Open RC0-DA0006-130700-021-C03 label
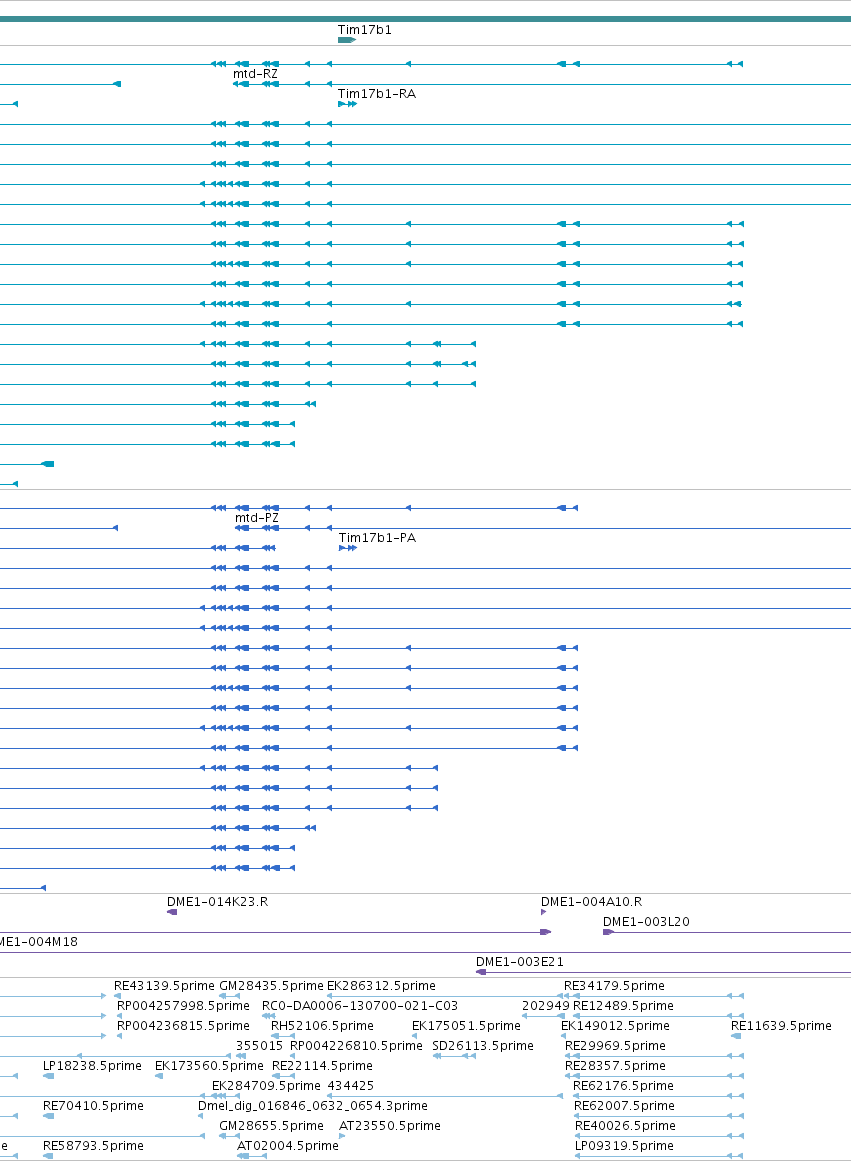The image size is (851, 1161). 360,1006
